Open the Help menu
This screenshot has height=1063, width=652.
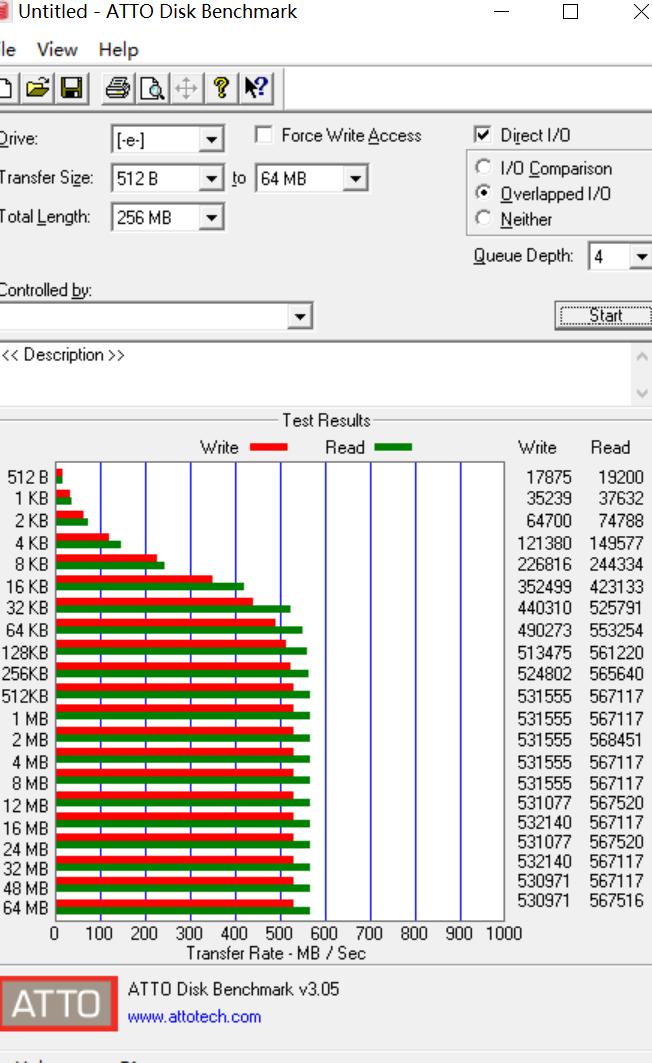click(x=119, y=49)
